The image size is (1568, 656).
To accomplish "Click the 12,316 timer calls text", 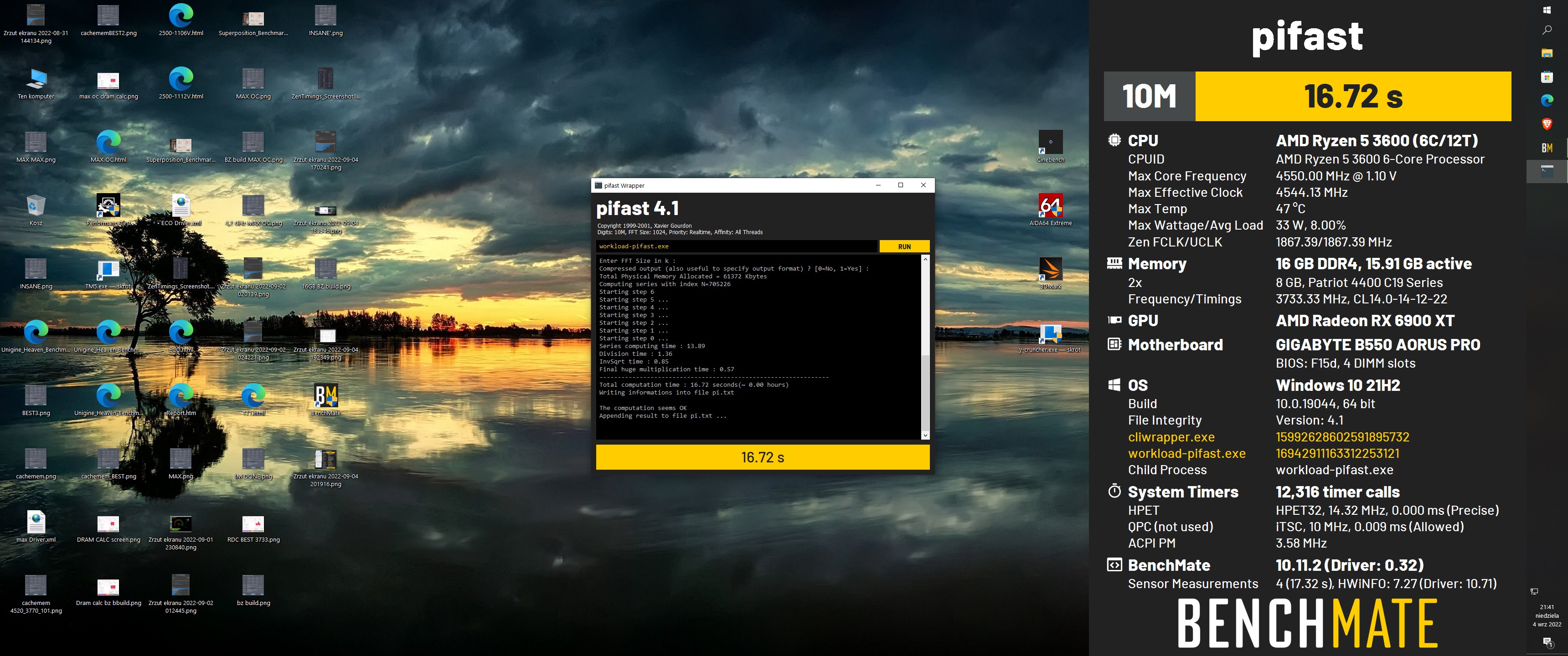I will pos(1337,492).
